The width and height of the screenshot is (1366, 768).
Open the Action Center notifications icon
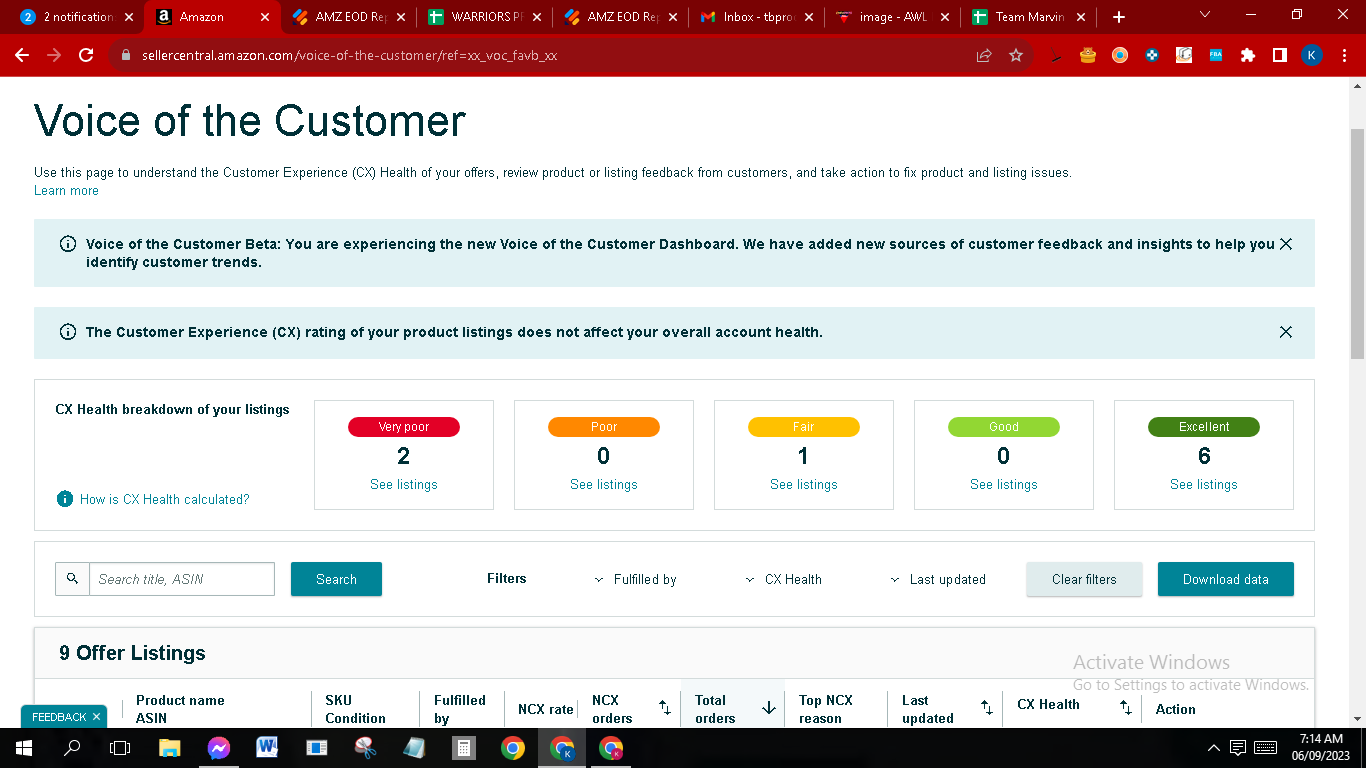click(x=1238, y=748)
